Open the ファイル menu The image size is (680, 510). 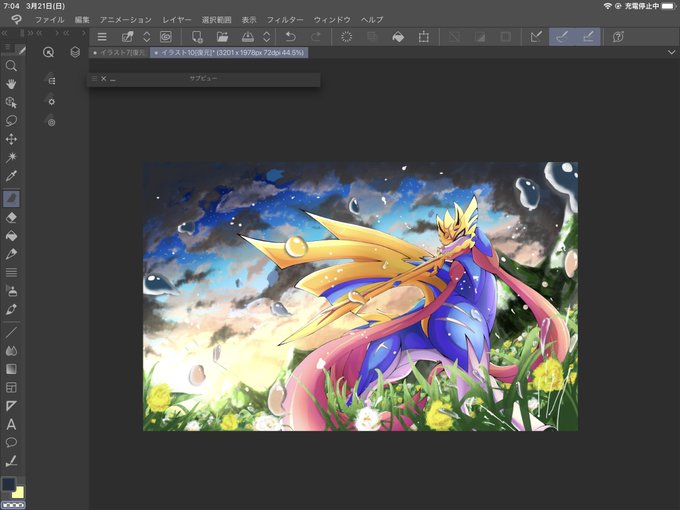(x=49, y=20)
